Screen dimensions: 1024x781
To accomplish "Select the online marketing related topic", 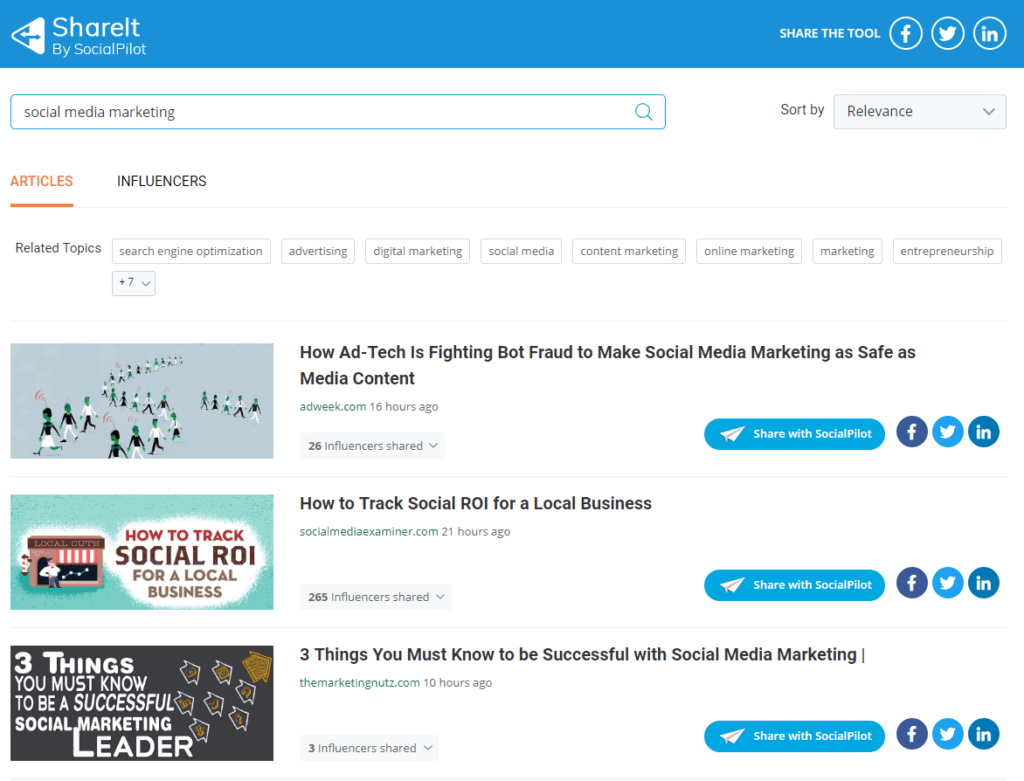I will pyautogui.click(x=749, y=251).
